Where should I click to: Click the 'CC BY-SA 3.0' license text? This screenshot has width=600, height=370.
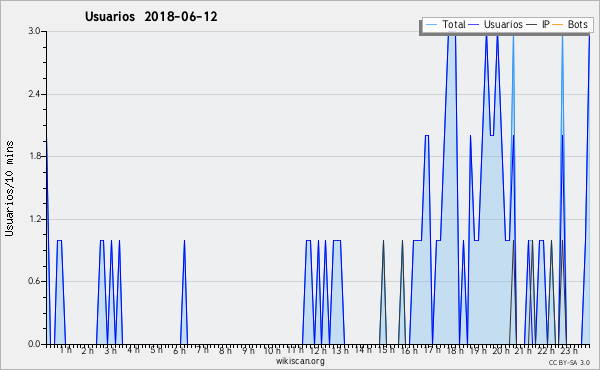tap(569, 363)
